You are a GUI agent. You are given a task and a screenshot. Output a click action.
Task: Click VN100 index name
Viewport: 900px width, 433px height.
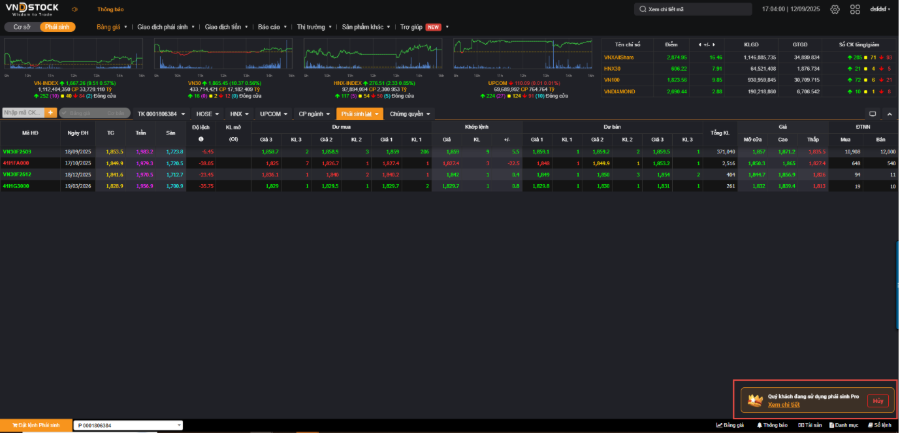pos(612,80)
